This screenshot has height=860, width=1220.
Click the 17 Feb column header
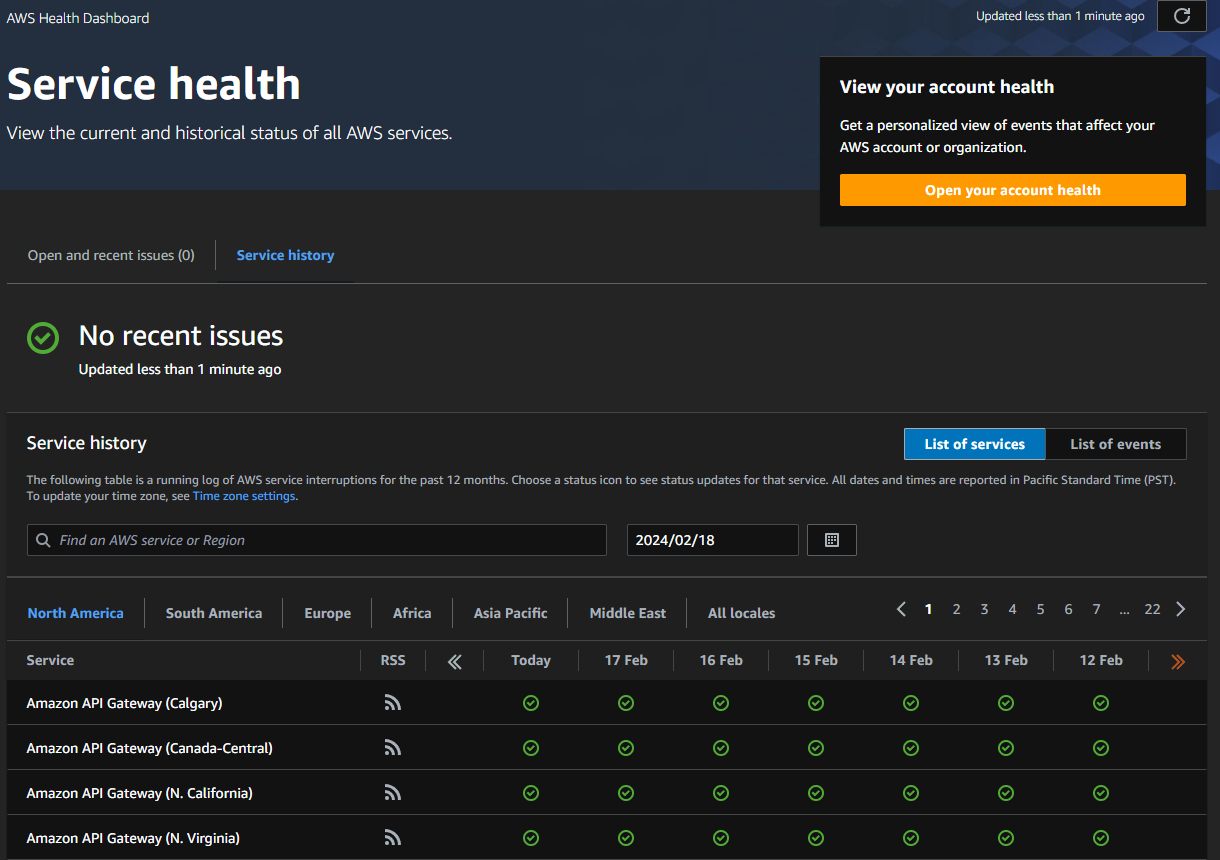coord(626,660)
